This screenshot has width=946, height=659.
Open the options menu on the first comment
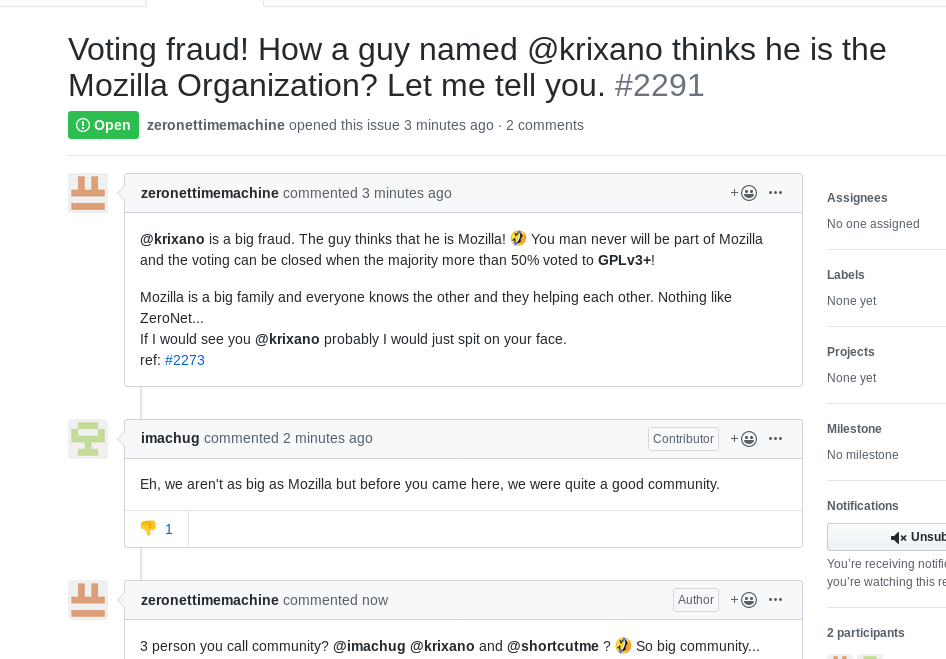775,192
